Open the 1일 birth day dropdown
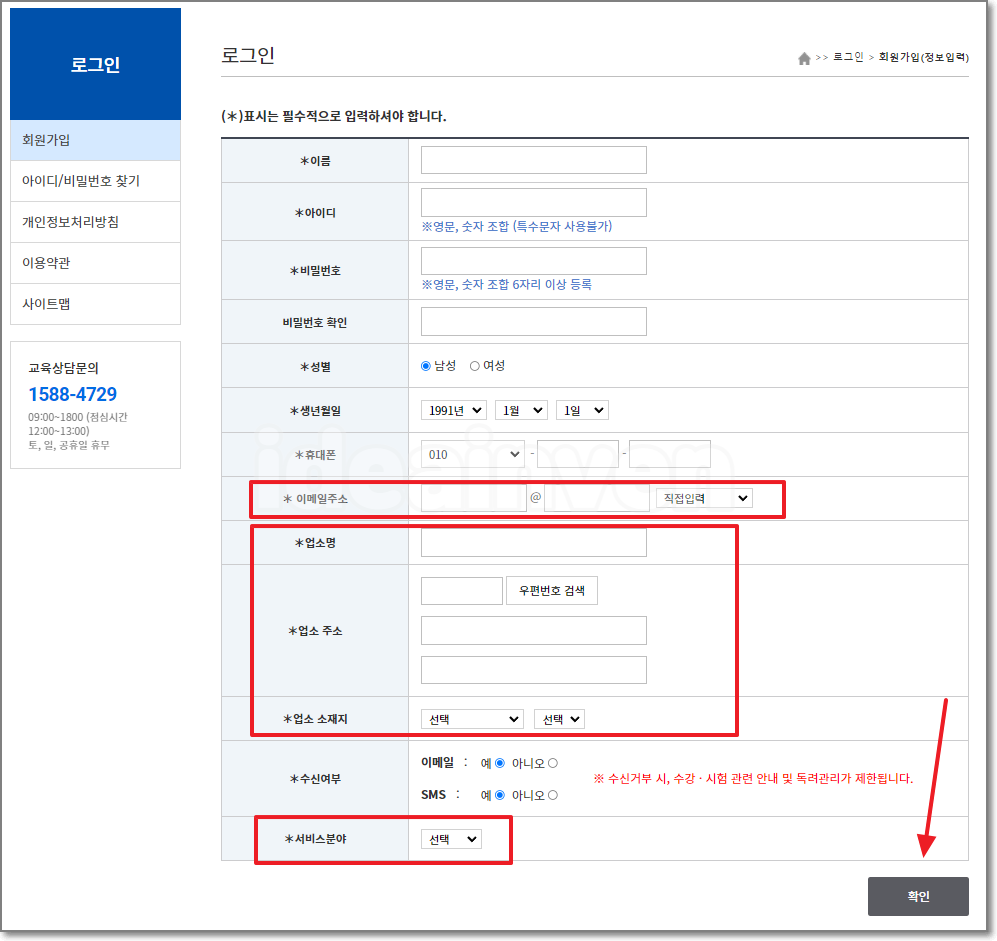 [581, 410]
